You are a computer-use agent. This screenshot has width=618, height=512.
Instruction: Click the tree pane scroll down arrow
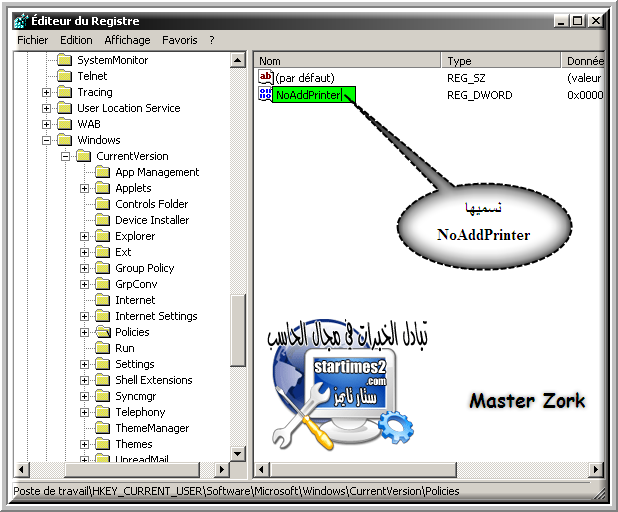click(x=238, y=454)
